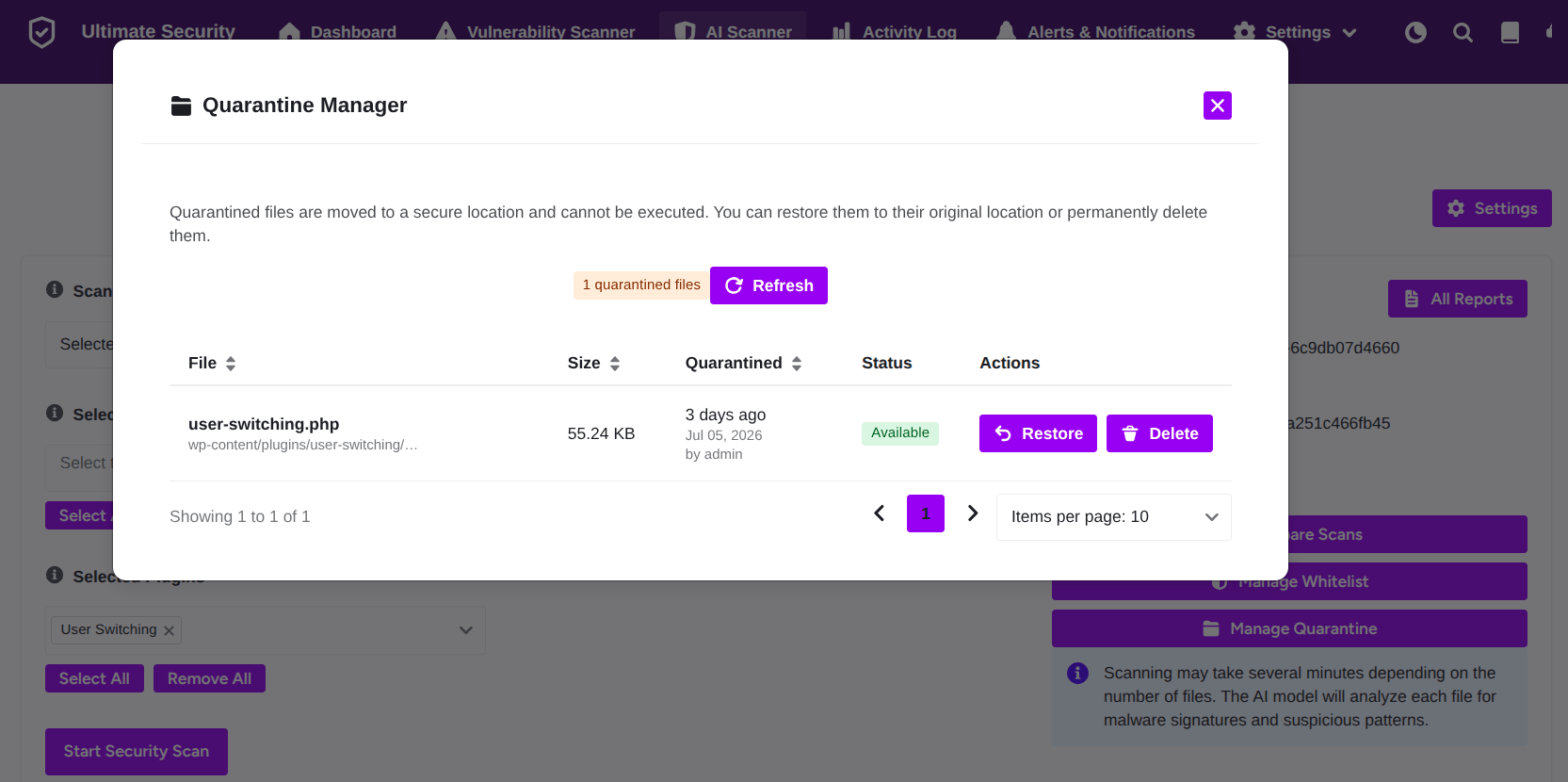This screenshot has height=782, width=1568.
Task: Open search magnifier in header
Action: [1463, 32]
